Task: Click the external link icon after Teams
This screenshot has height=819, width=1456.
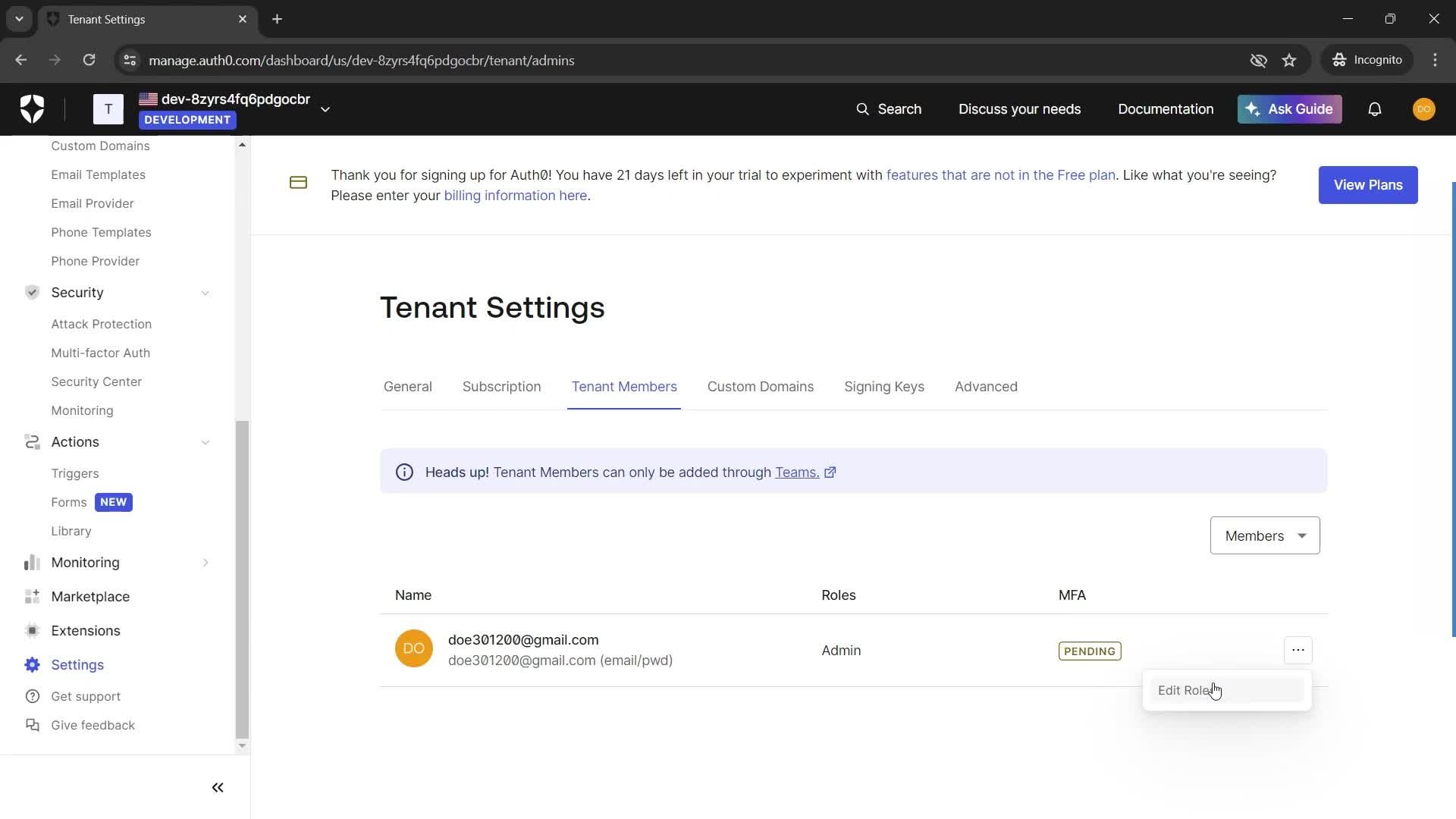Action: (830, 472)
